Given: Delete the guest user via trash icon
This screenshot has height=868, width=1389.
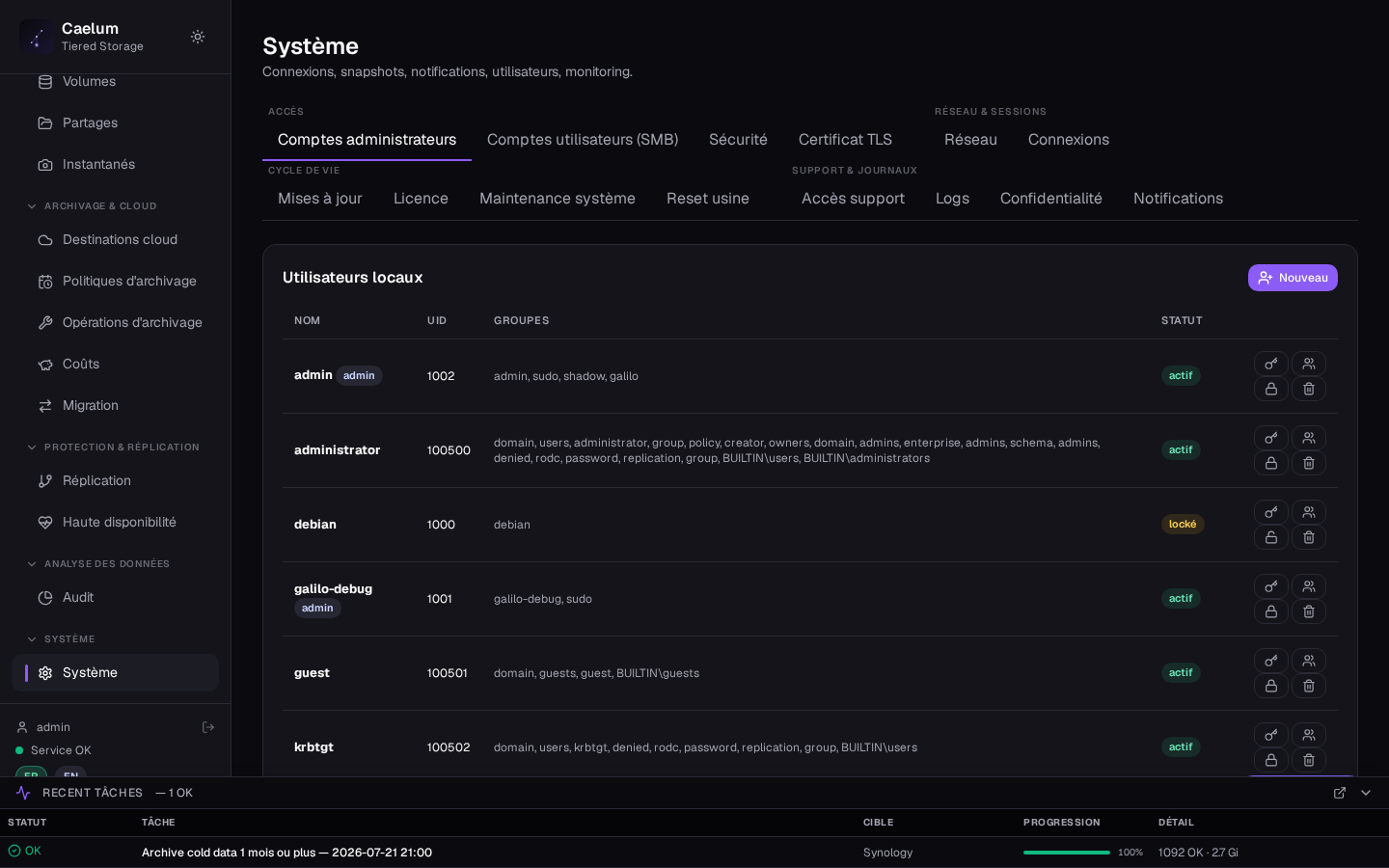Looking at the screenshot, I should click(x=1309, y=686).
